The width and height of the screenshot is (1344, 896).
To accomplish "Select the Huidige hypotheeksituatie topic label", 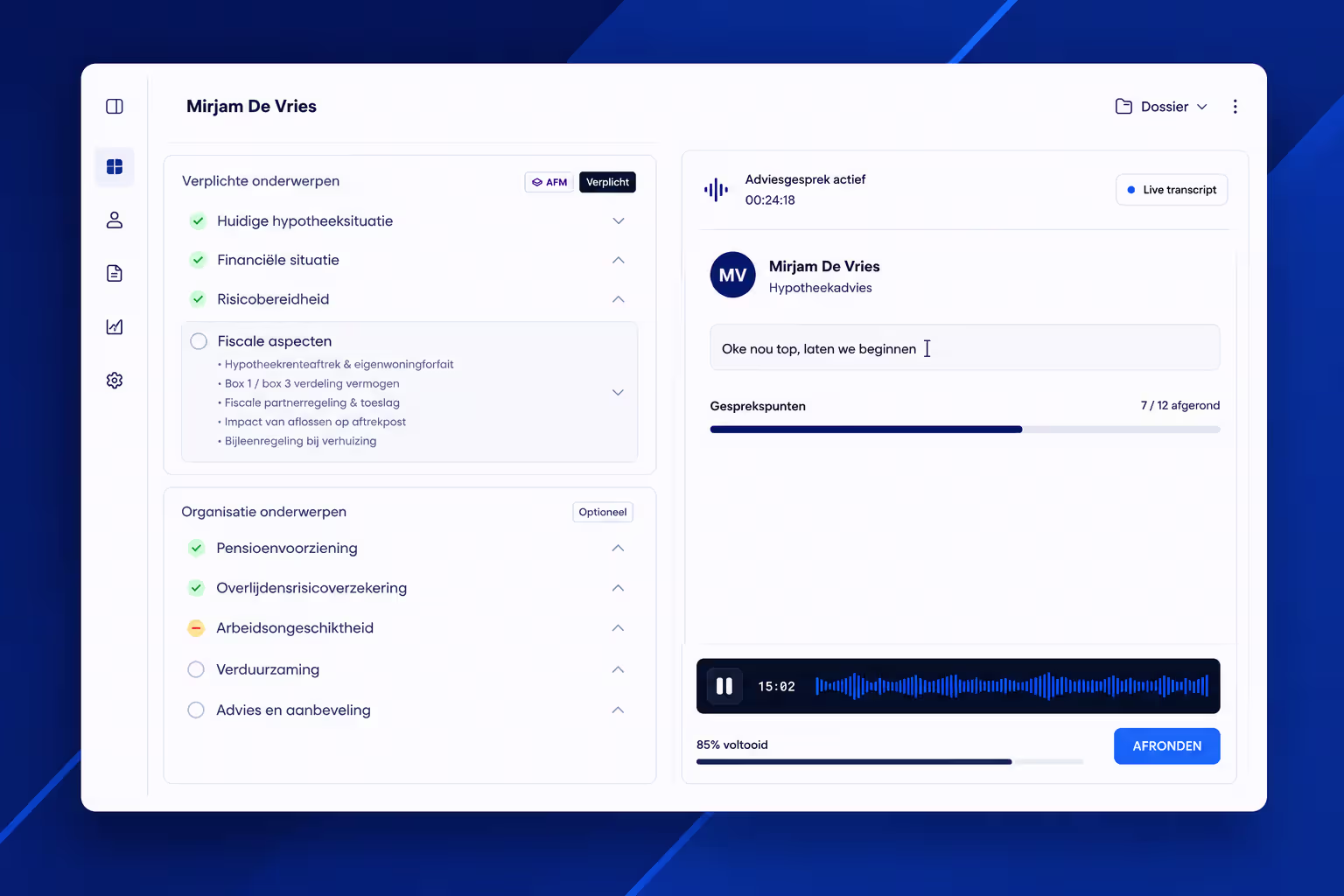I will pos(305,221).
